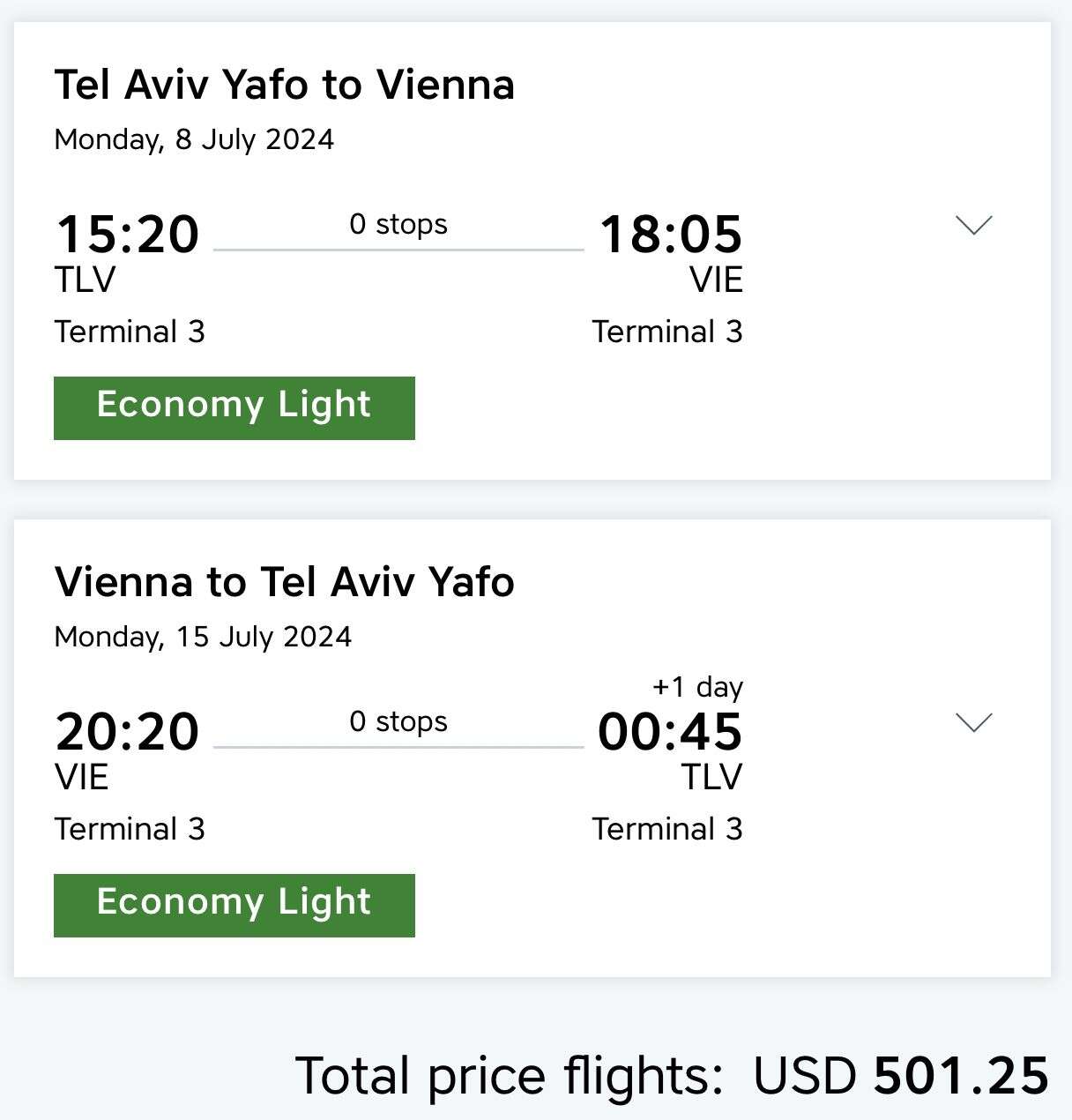Click the 15:20 departure time
This screenshot has width=1072, height=1120.
point(128,235)
